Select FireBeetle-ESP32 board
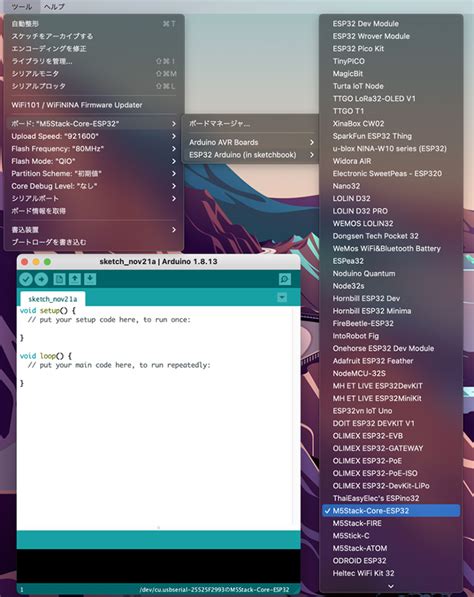 391,324
